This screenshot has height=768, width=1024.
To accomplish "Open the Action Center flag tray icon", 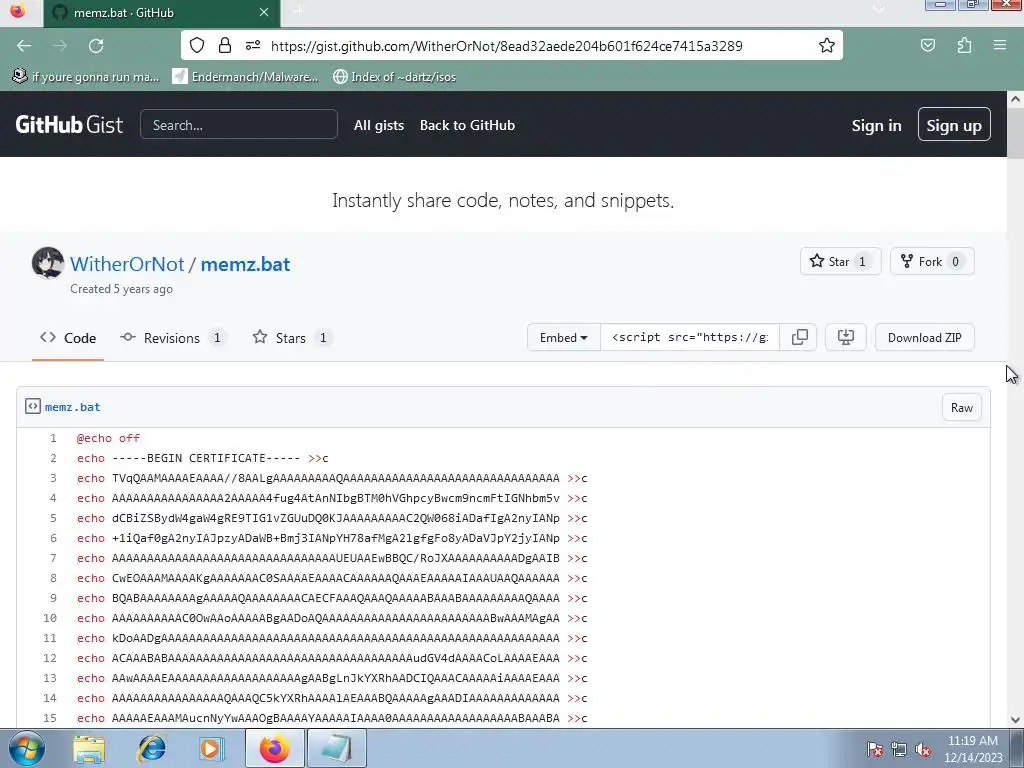I will pos(875,748).
